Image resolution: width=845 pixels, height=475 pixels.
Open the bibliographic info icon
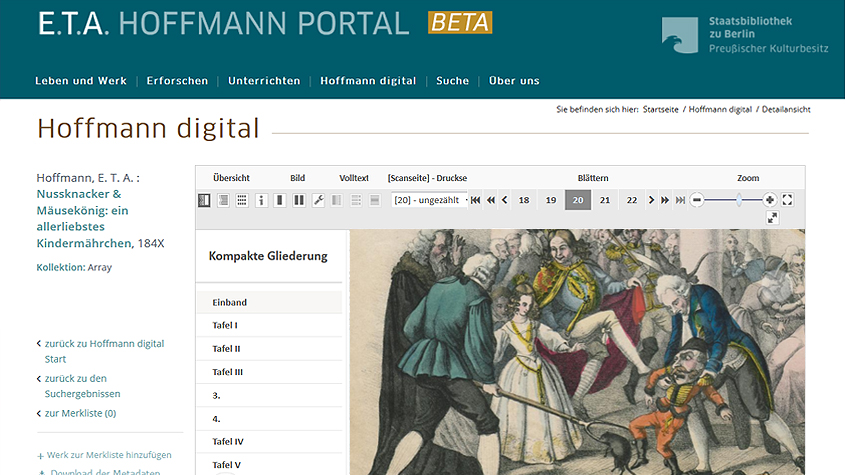pyautogui.click(x=261, y=200)
